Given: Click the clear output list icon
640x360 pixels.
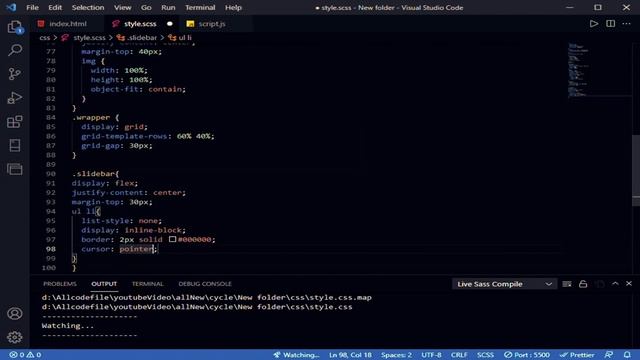Looking at the screenshot, I should pos(567,284).
